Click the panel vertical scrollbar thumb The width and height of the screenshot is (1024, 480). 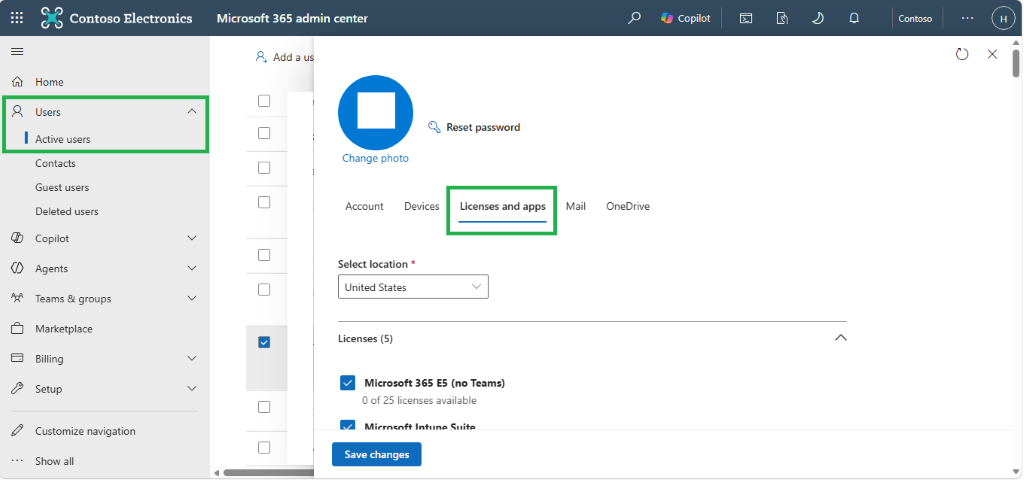[x=1016, y=62]
